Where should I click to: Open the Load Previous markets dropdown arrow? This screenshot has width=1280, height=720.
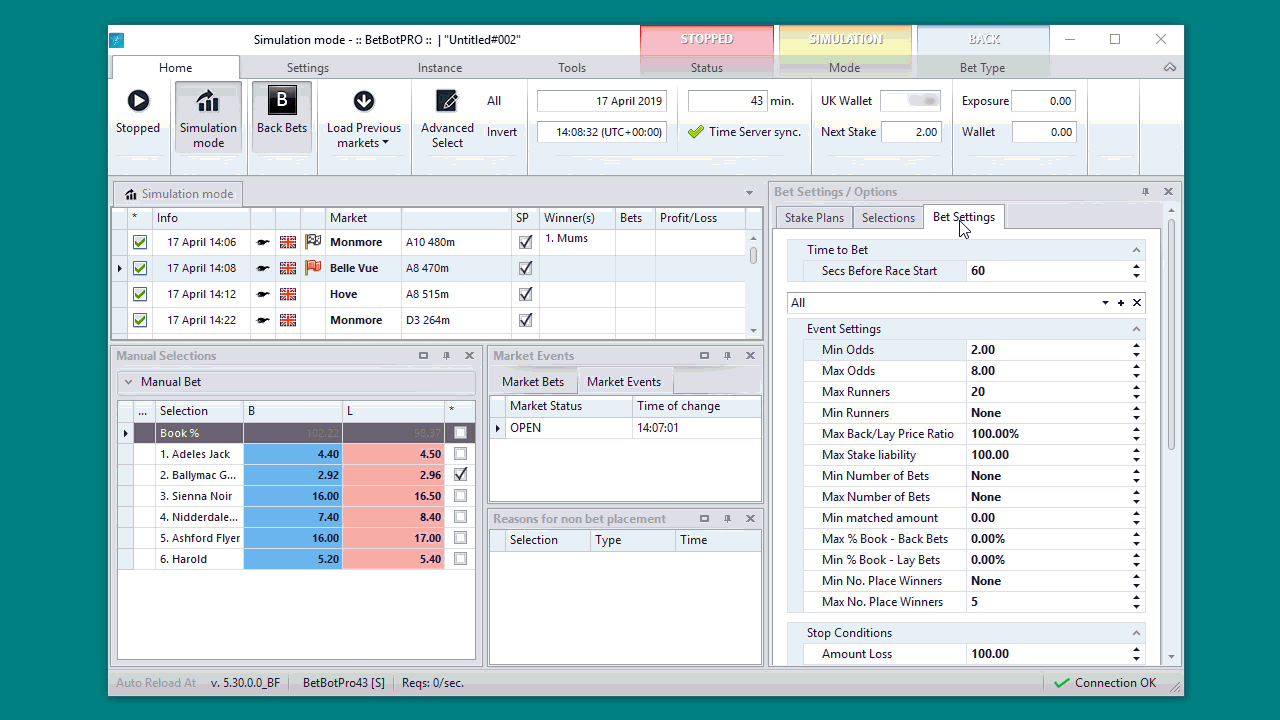pos(386,144)
